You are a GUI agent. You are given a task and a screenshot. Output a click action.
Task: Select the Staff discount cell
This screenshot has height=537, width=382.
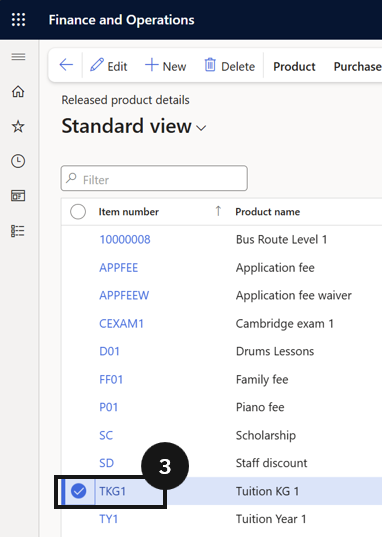click(271, 463)
